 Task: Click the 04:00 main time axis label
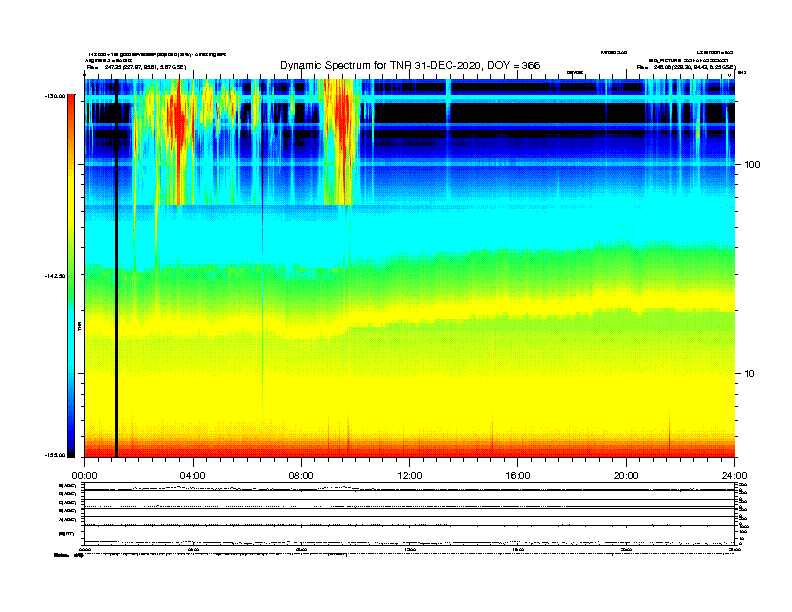(193, 476)
